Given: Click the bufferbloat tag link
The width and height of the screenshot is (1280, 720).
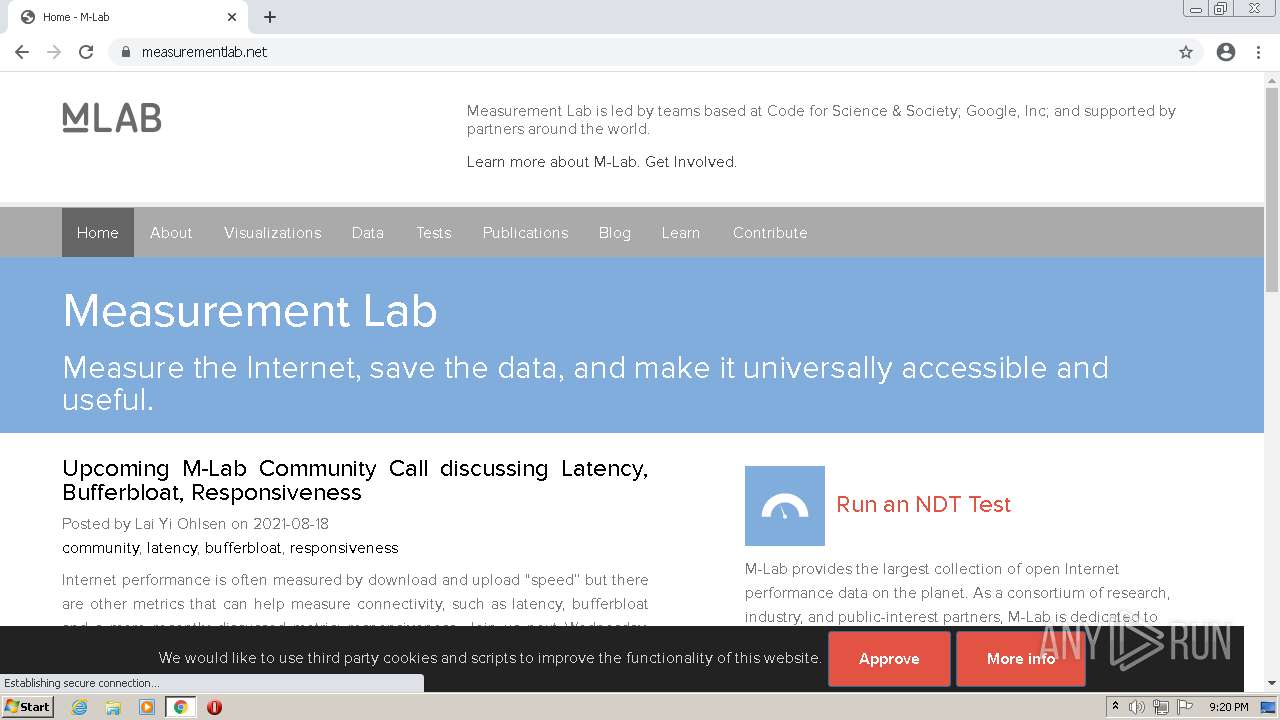Looking at the screenshot, I should point(244,548).
